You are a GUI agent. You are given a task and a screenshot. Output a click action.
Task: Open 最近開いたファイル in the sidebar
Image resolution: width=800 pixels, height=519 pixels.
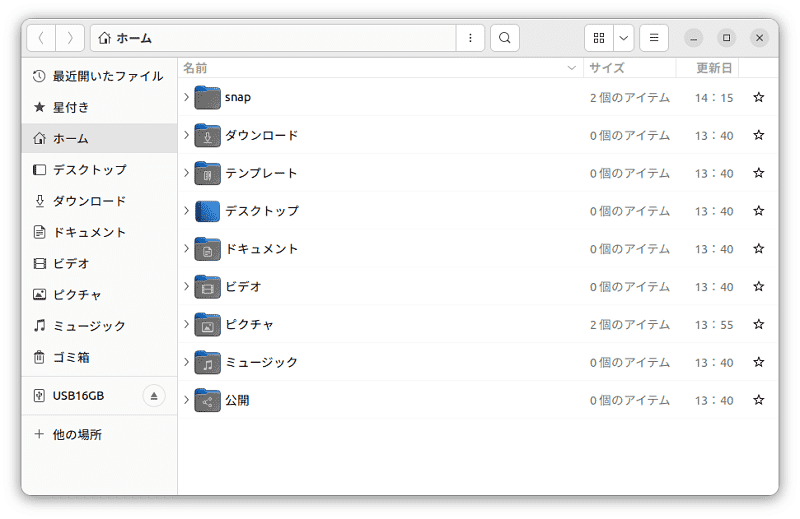(99, 76)
